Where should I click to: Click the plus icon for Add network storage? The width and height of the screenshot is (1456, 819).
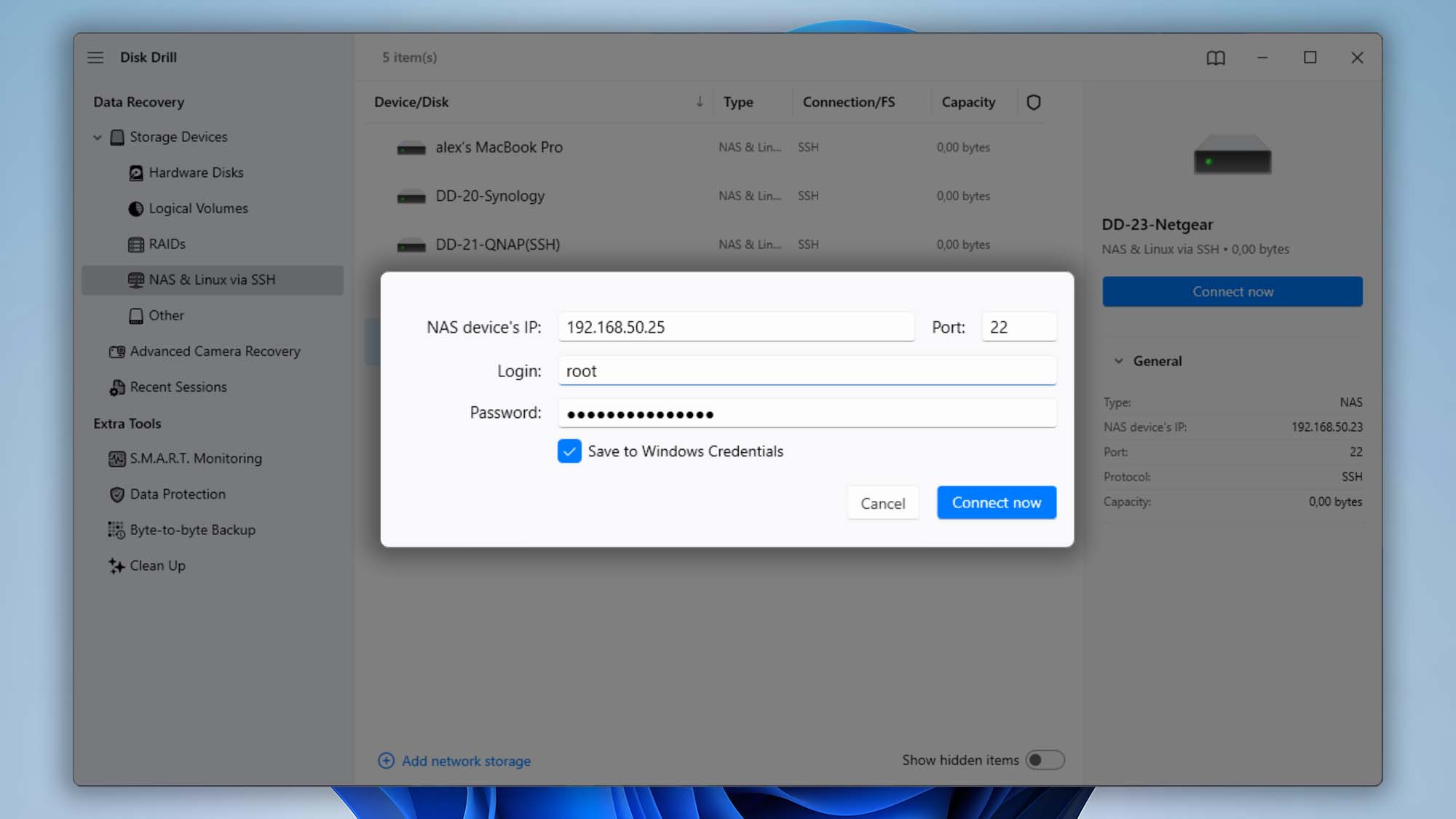(x=386, y=761)
